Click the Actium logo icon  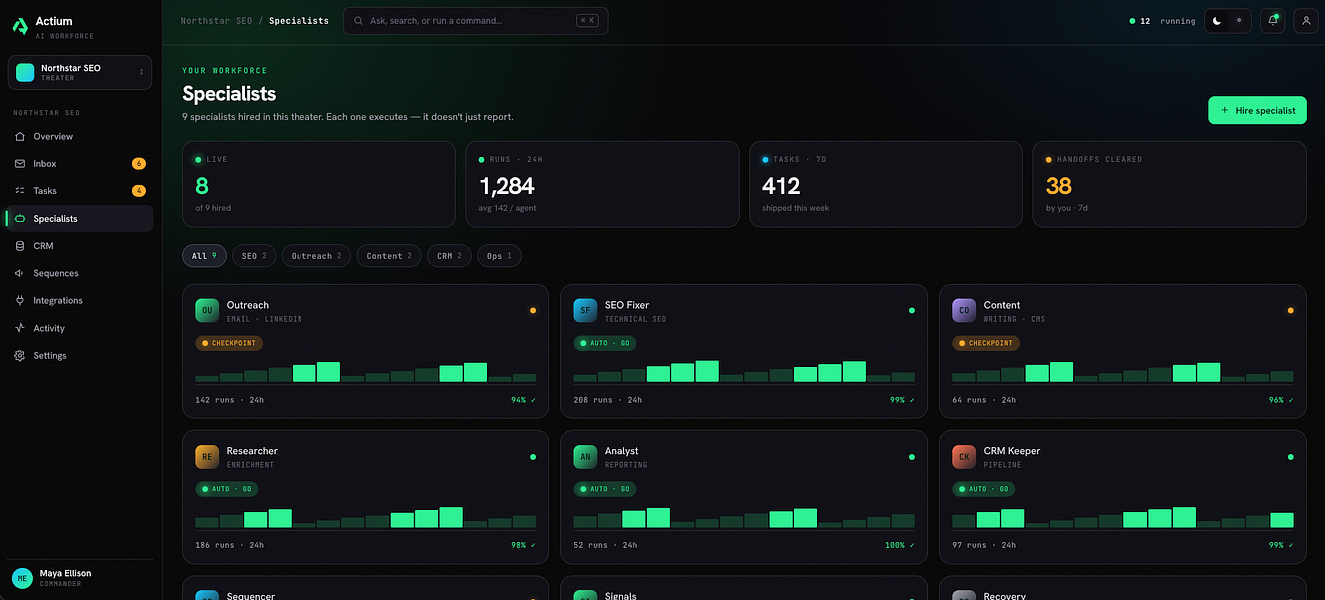(20, 27)
